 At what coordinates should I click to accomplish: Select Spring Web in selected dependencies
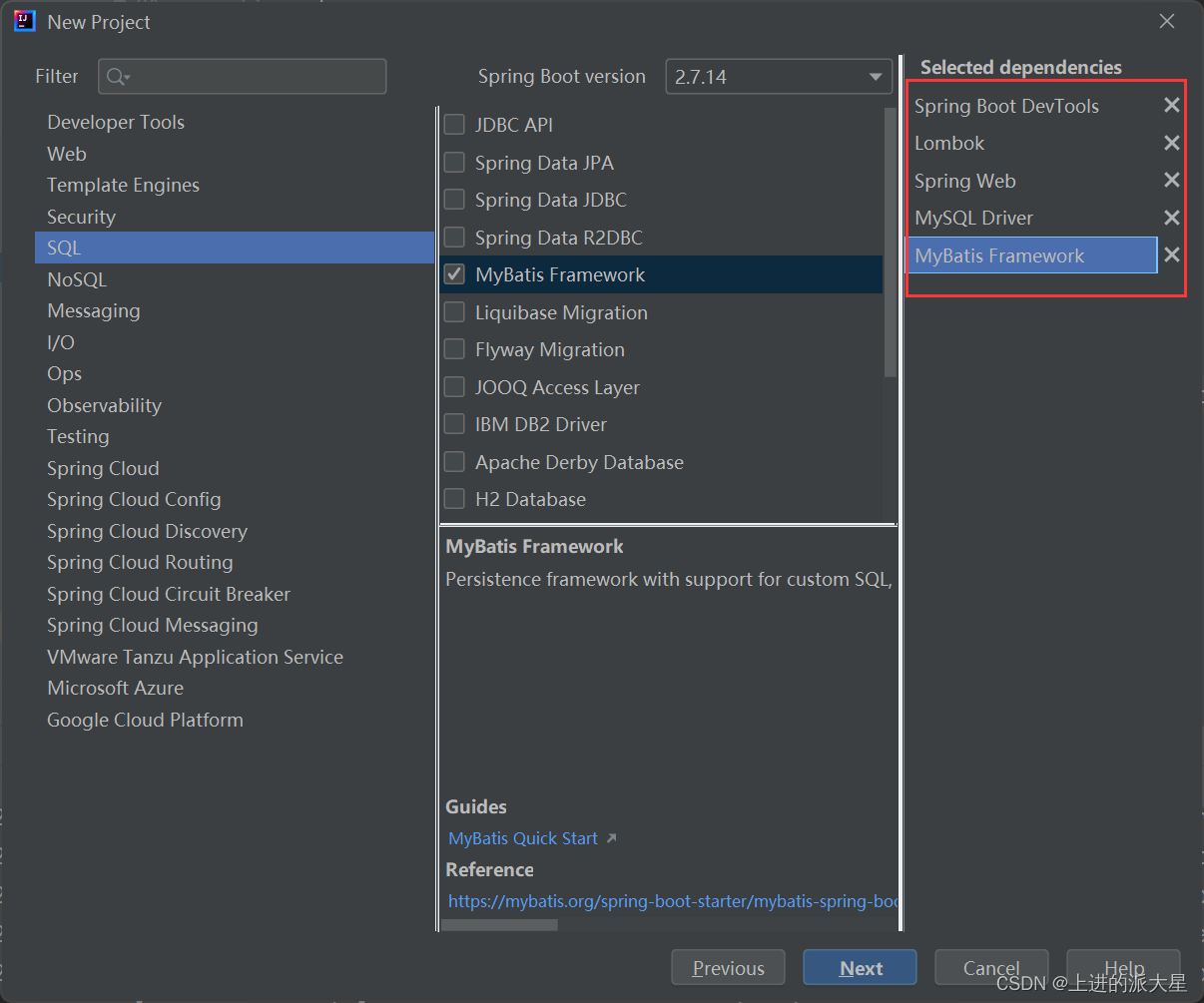coord(1033,181)
